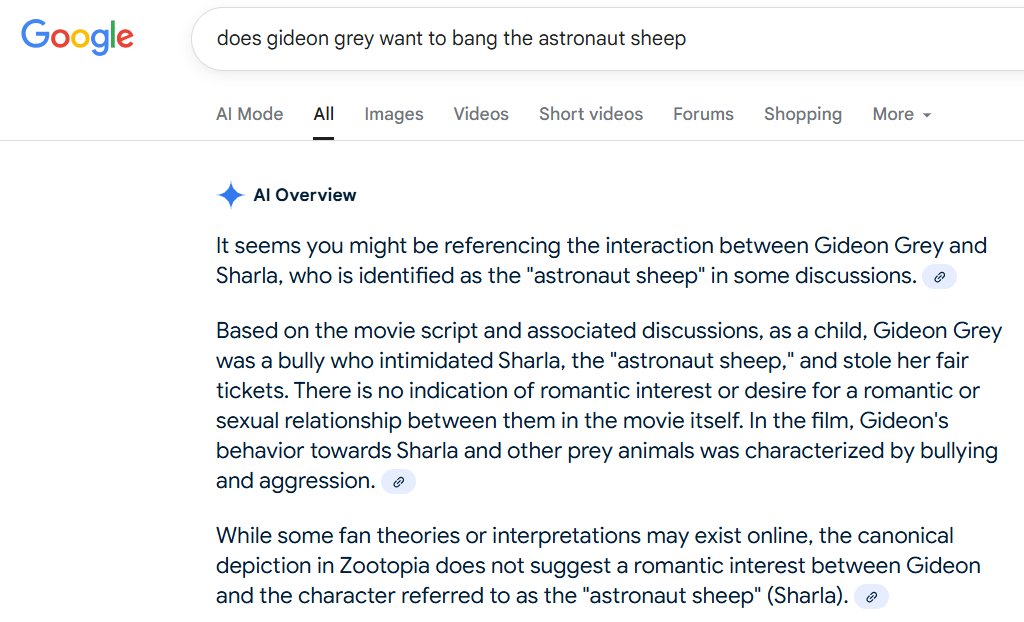
Task: Click the dropdown arrow beside More
Action: [927, 115]
